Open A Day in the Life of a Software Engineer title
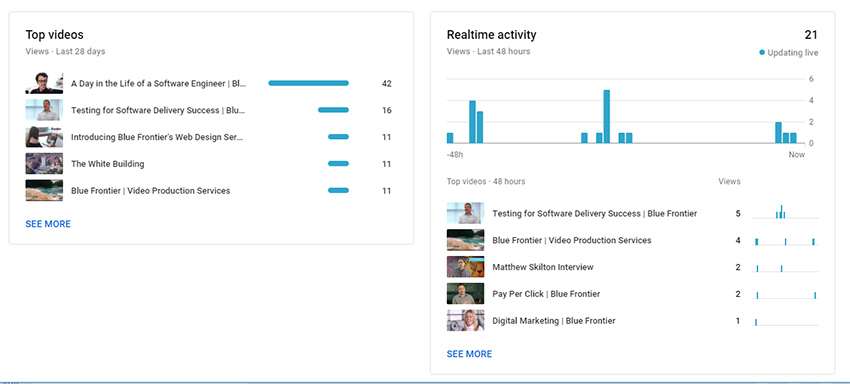The image size is (850, 384). pyautogui.click(x=158, y=84)
